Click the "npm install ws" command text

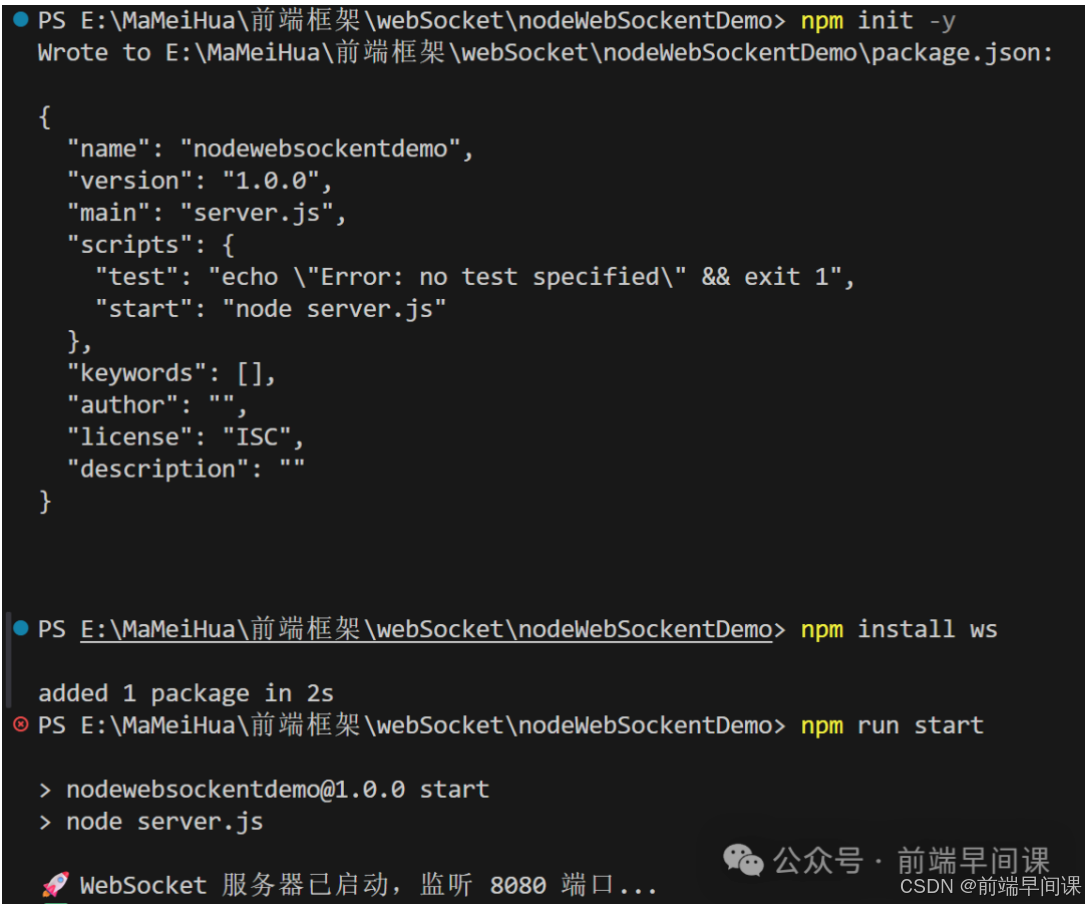(898, 629)
